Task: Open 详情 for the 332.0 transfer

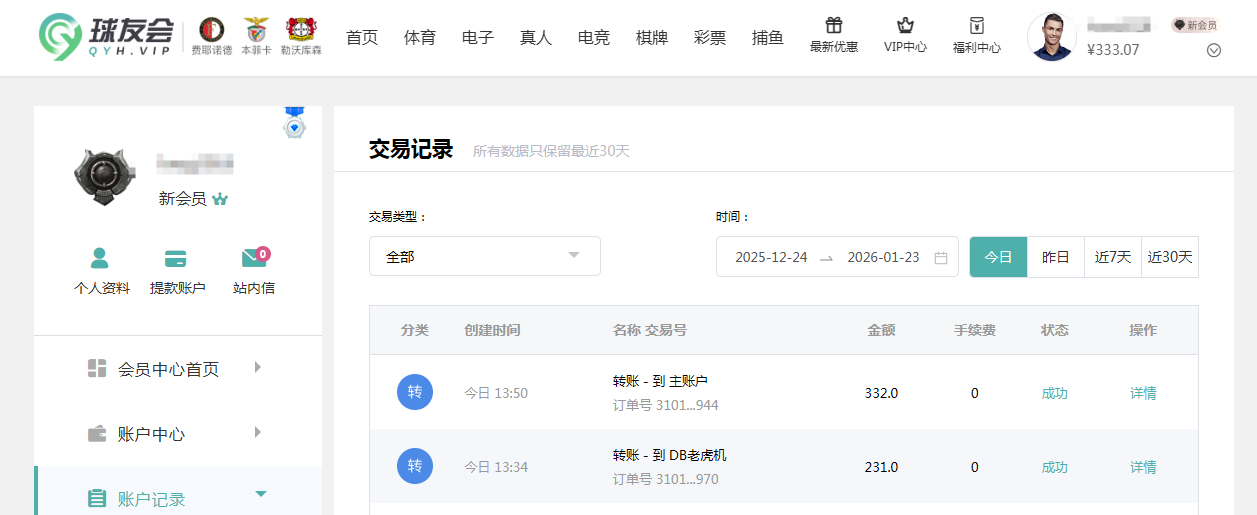Action: (x=1143, y=393)
